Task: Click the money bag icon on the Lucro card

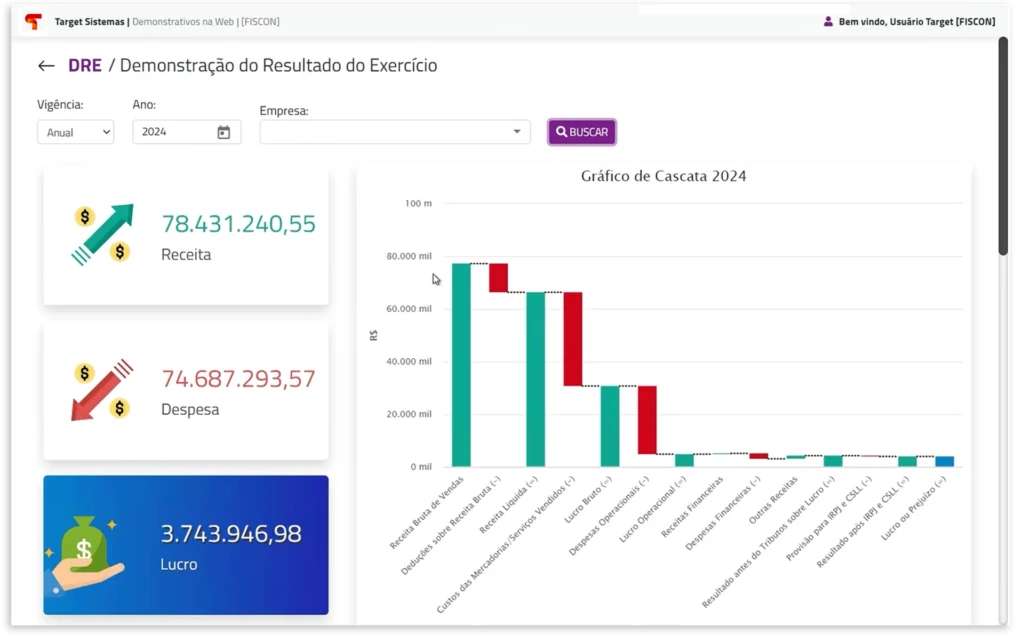Action: pyautogui.click(x=84, y=545)
